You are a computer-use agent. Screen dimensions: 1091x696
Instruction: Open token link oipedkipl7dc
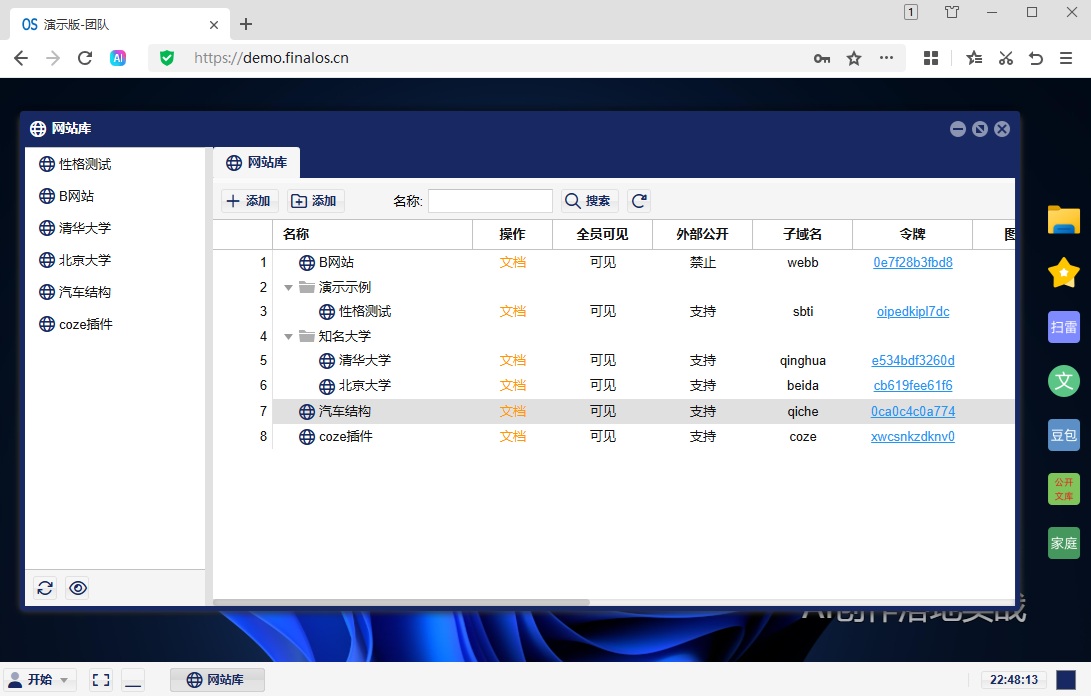pos(913,311)
